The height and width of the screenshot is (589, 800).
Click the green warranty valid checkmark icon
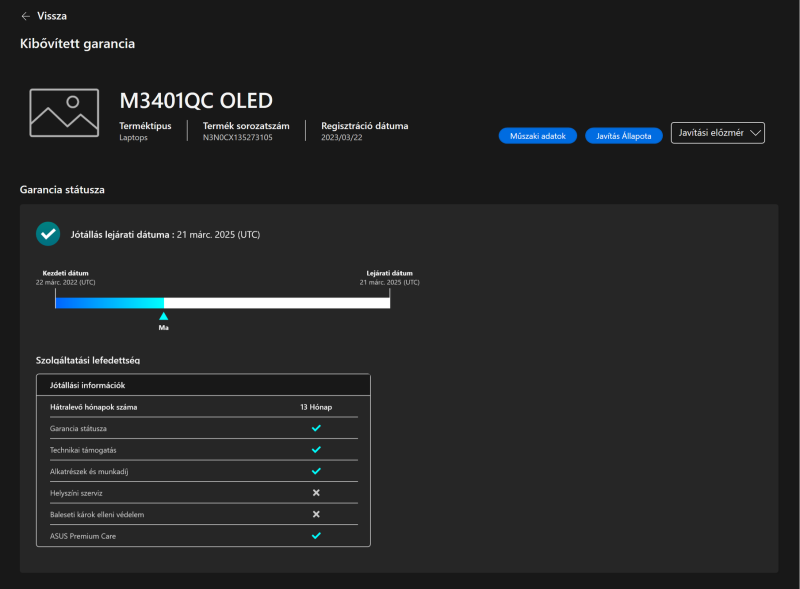point(48,234)
